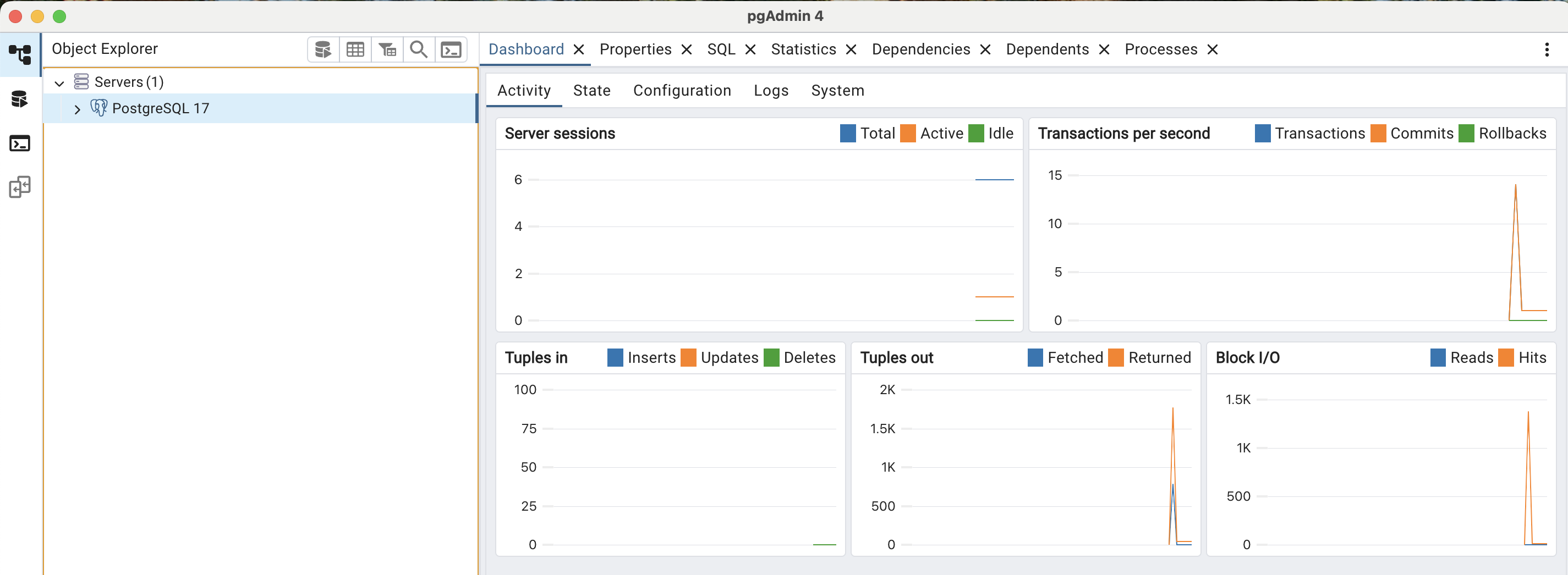Select the Object Explorer tree icon in sidebar

pos(20,55)
